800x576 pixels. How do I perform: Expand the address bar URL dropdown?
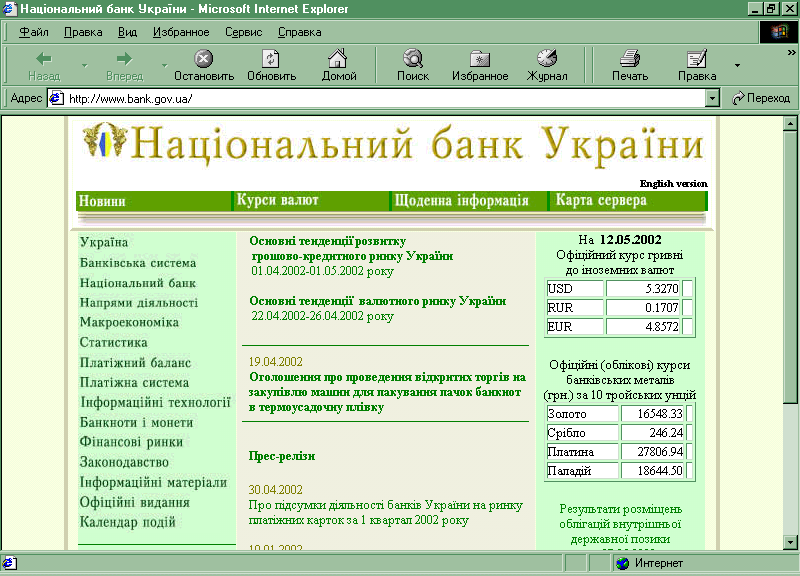tap(712, 98)
